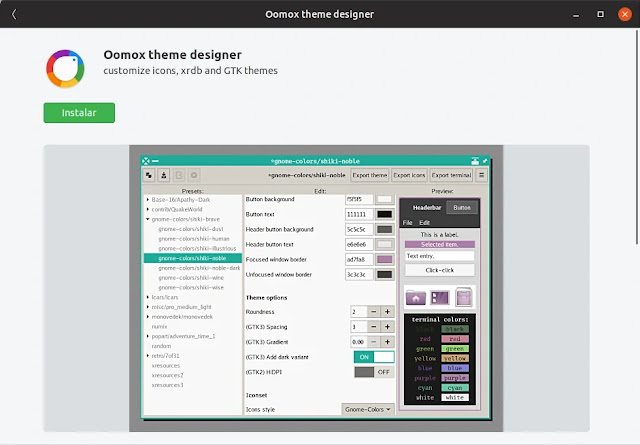Select preset gnome-colors/shiki-human
640x445 pixels.
[x=194, y=239]
